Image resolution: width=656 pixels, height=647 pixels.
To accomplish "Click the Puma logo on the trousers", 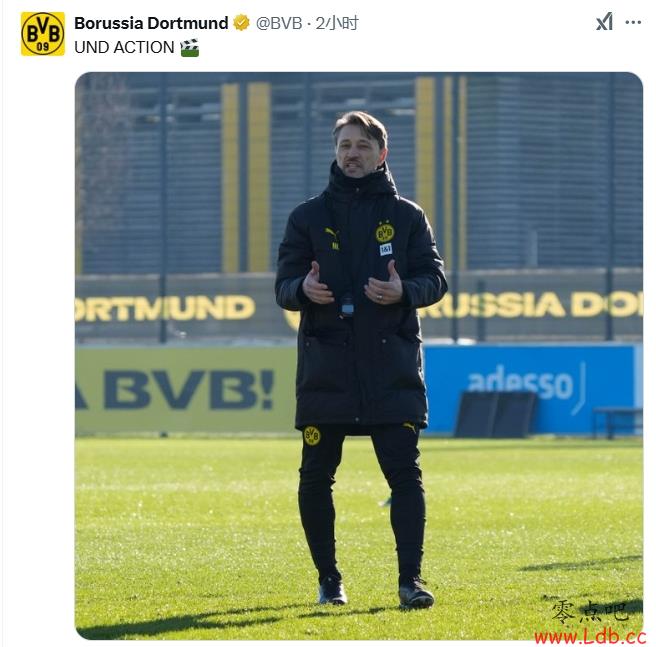I will point(410,427).
